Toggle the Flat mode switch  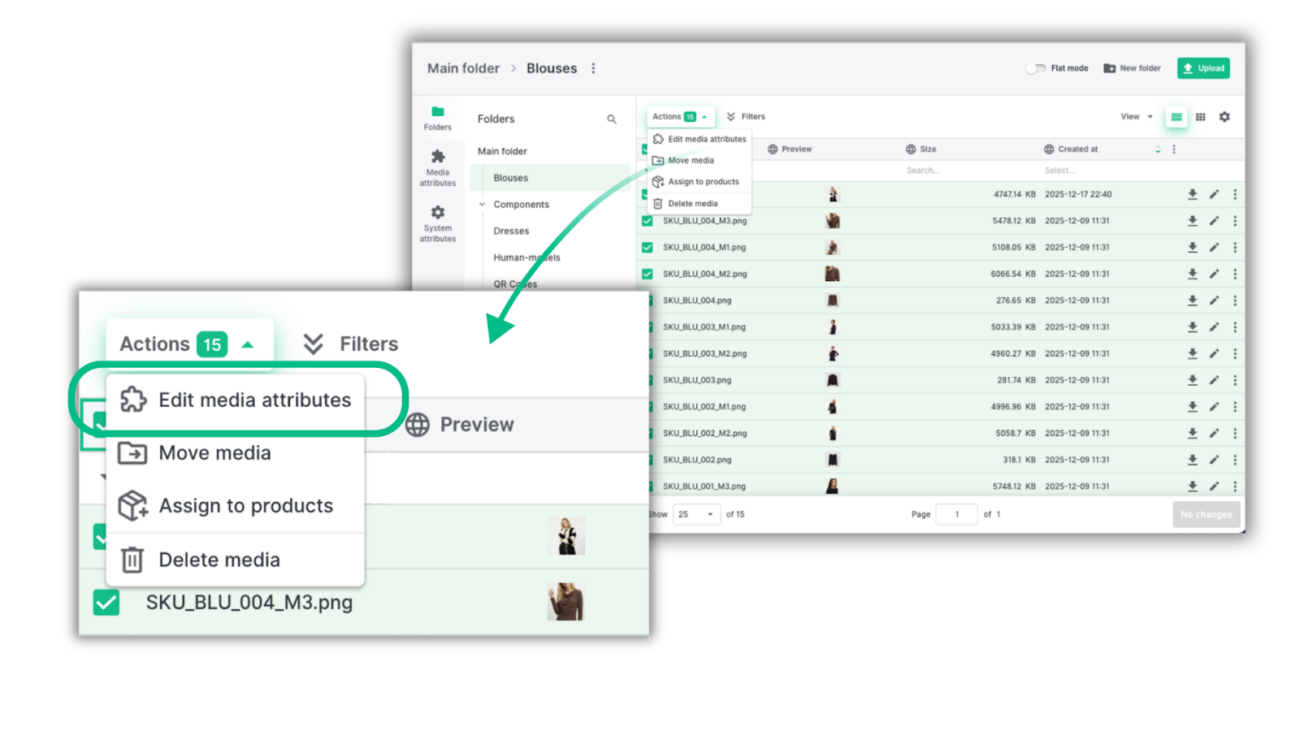pos(1035,68)
